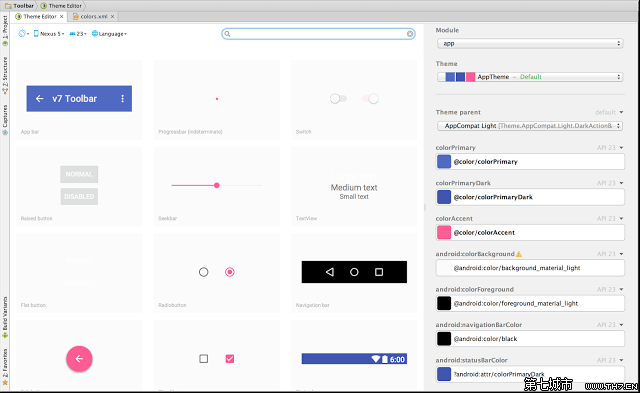Open the API 23 version selector
Viewport: 640px width, 393px height.
78,33
